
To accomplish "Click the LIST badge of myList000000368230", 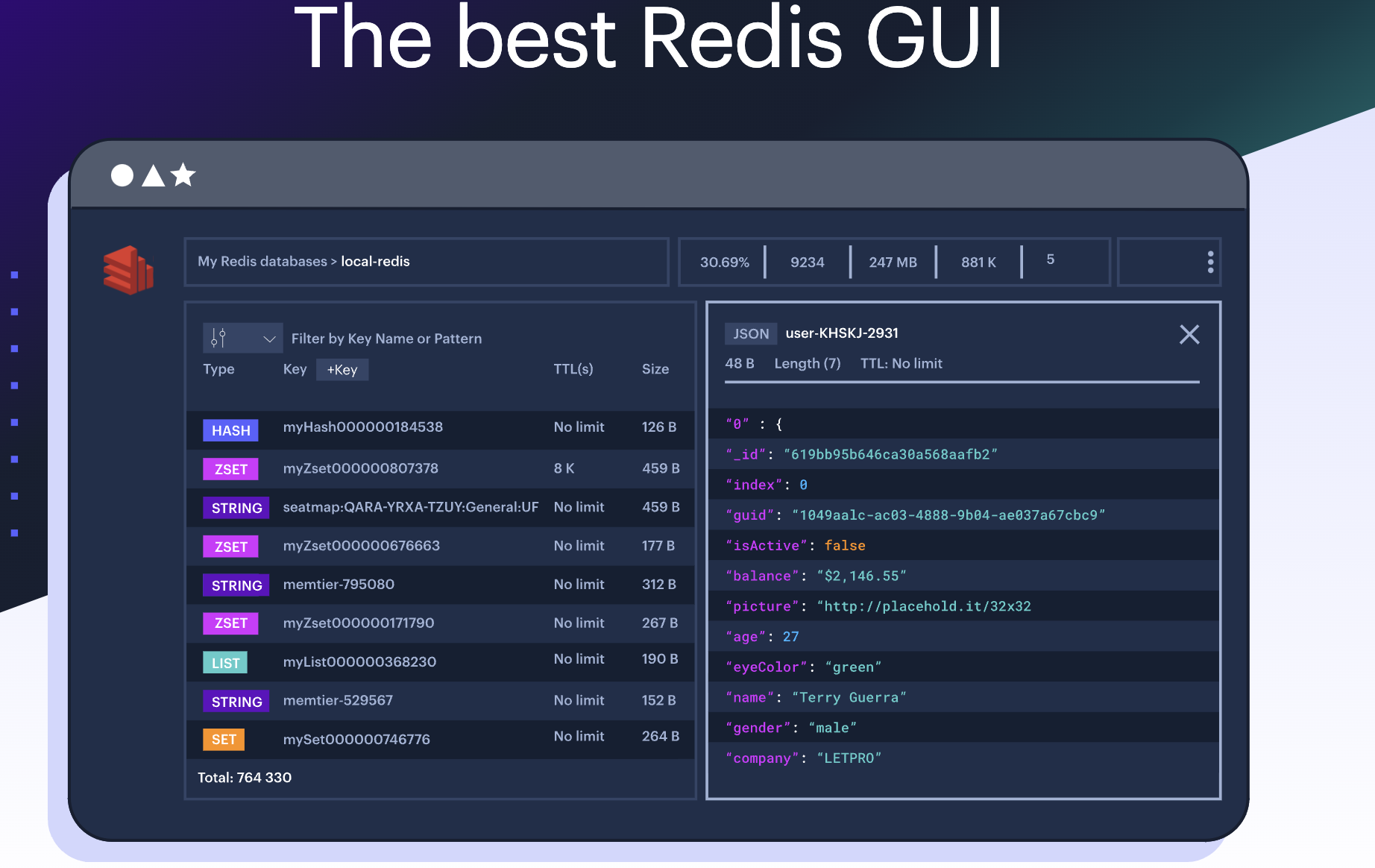I will (x=225, y=663).
